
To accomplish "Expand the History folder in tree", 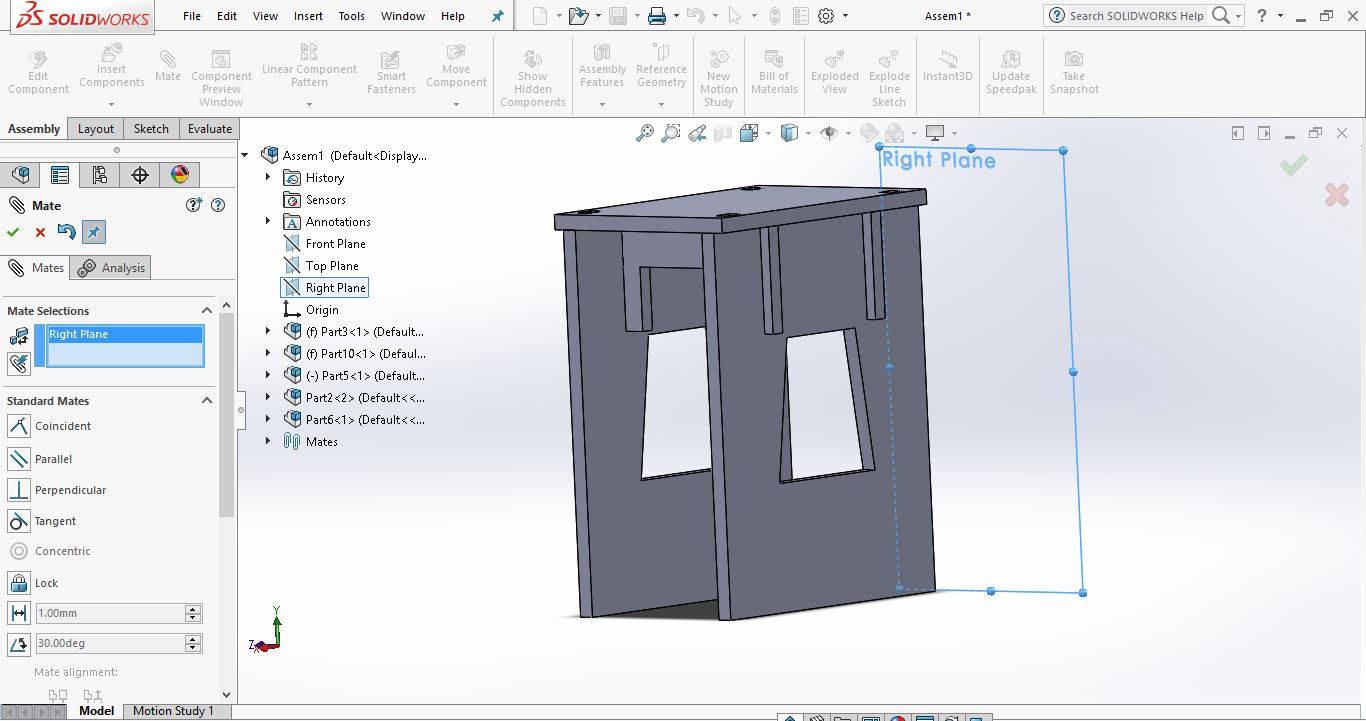I will [x=268, y=178].
